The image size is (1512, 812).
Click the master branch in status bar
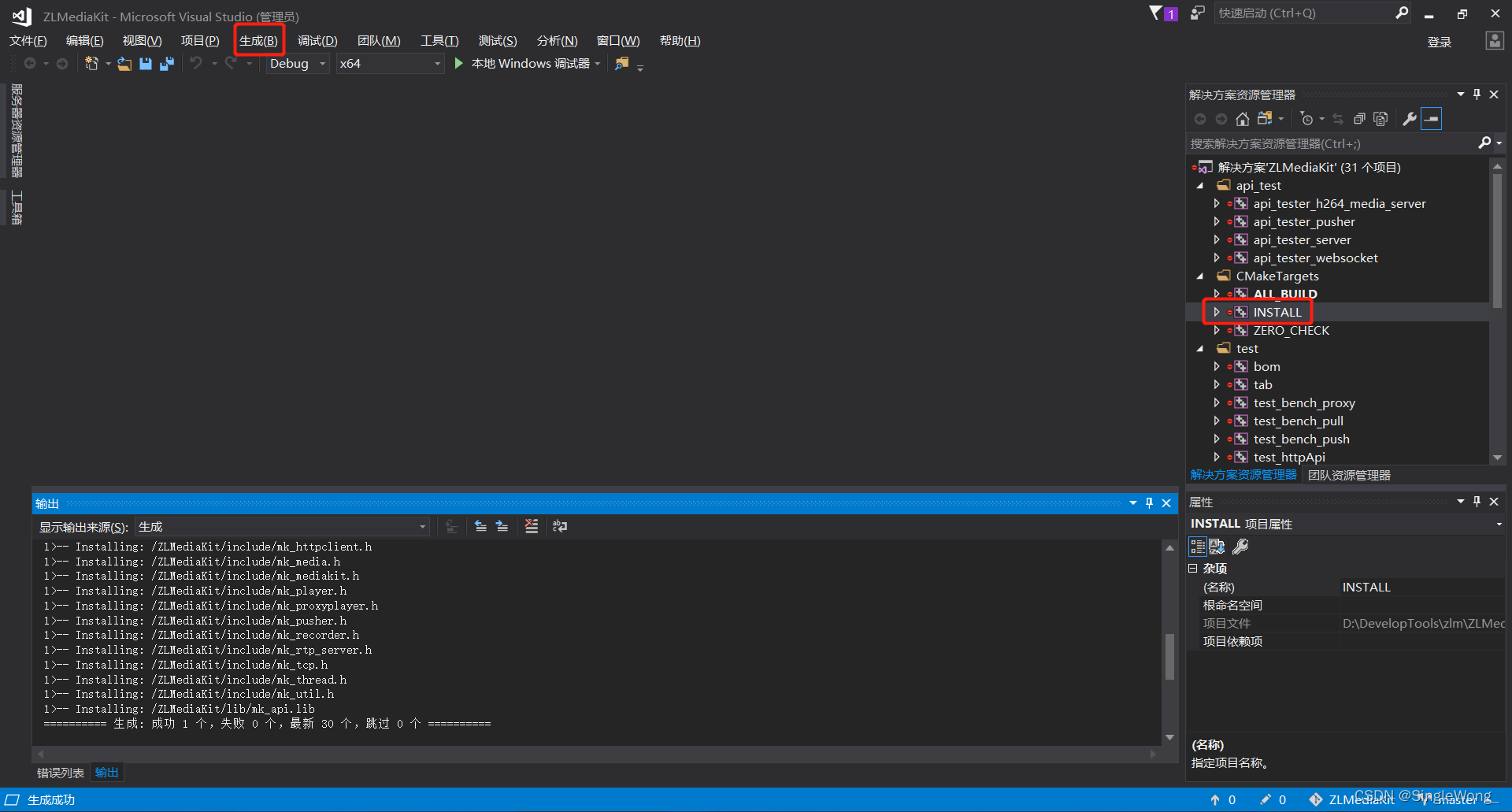click(1459, 799)
